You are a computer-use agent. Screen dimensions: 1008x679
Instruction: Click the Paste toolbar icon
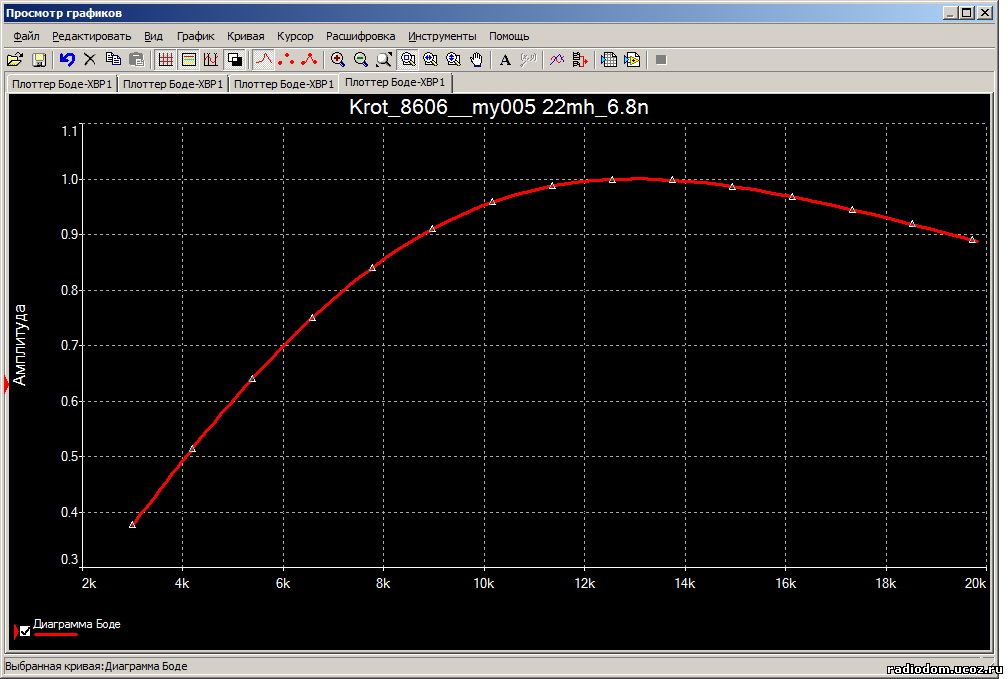click(136, 60)
